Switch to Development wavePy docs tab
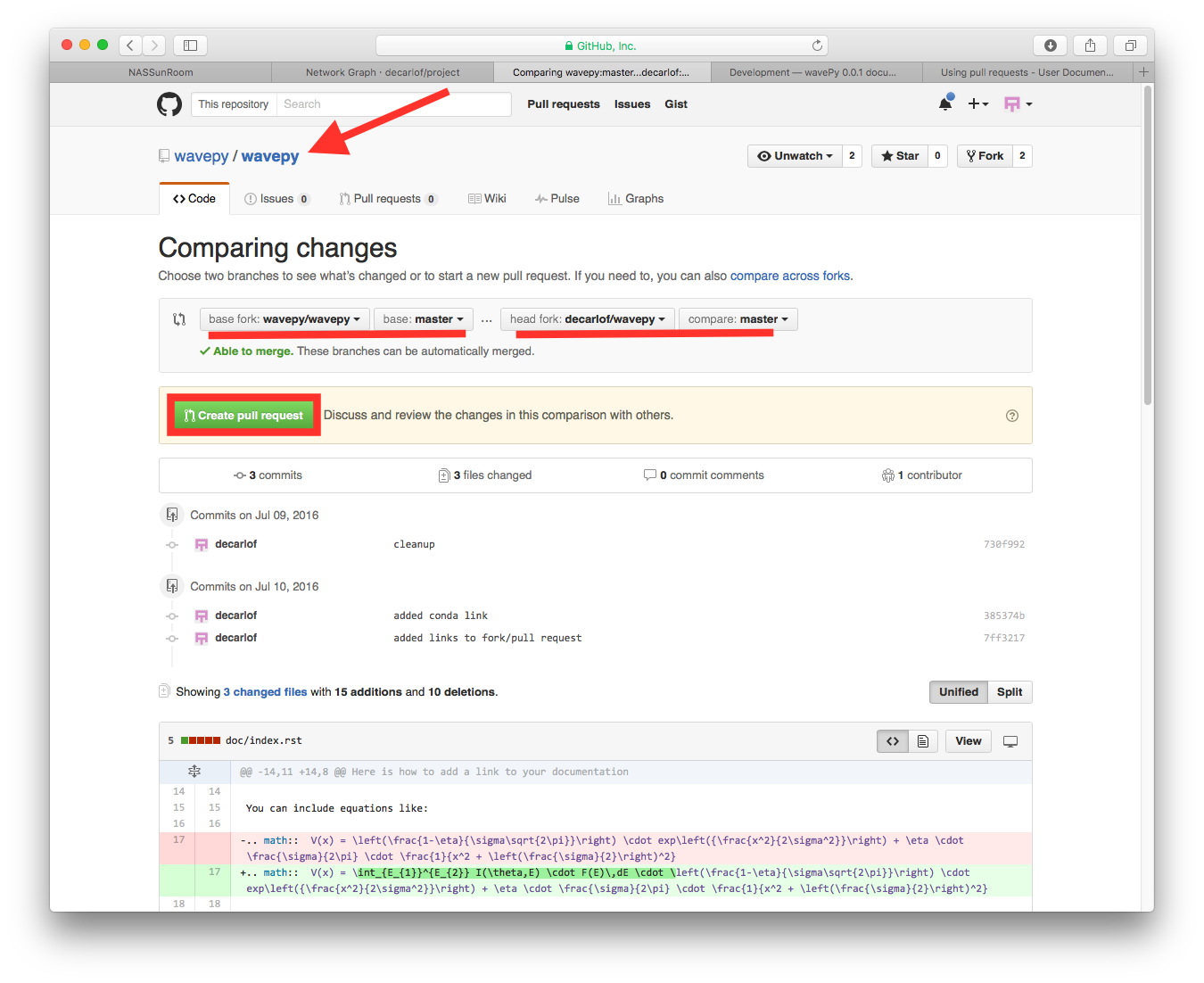The height and width of the screenshot is (983, 1204). point(812,72)
